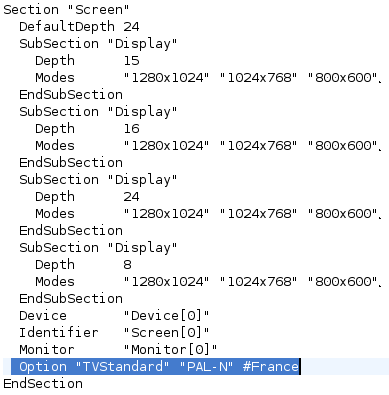Click the Depth 15 value

pyautogui.click(x=131, y=61)
